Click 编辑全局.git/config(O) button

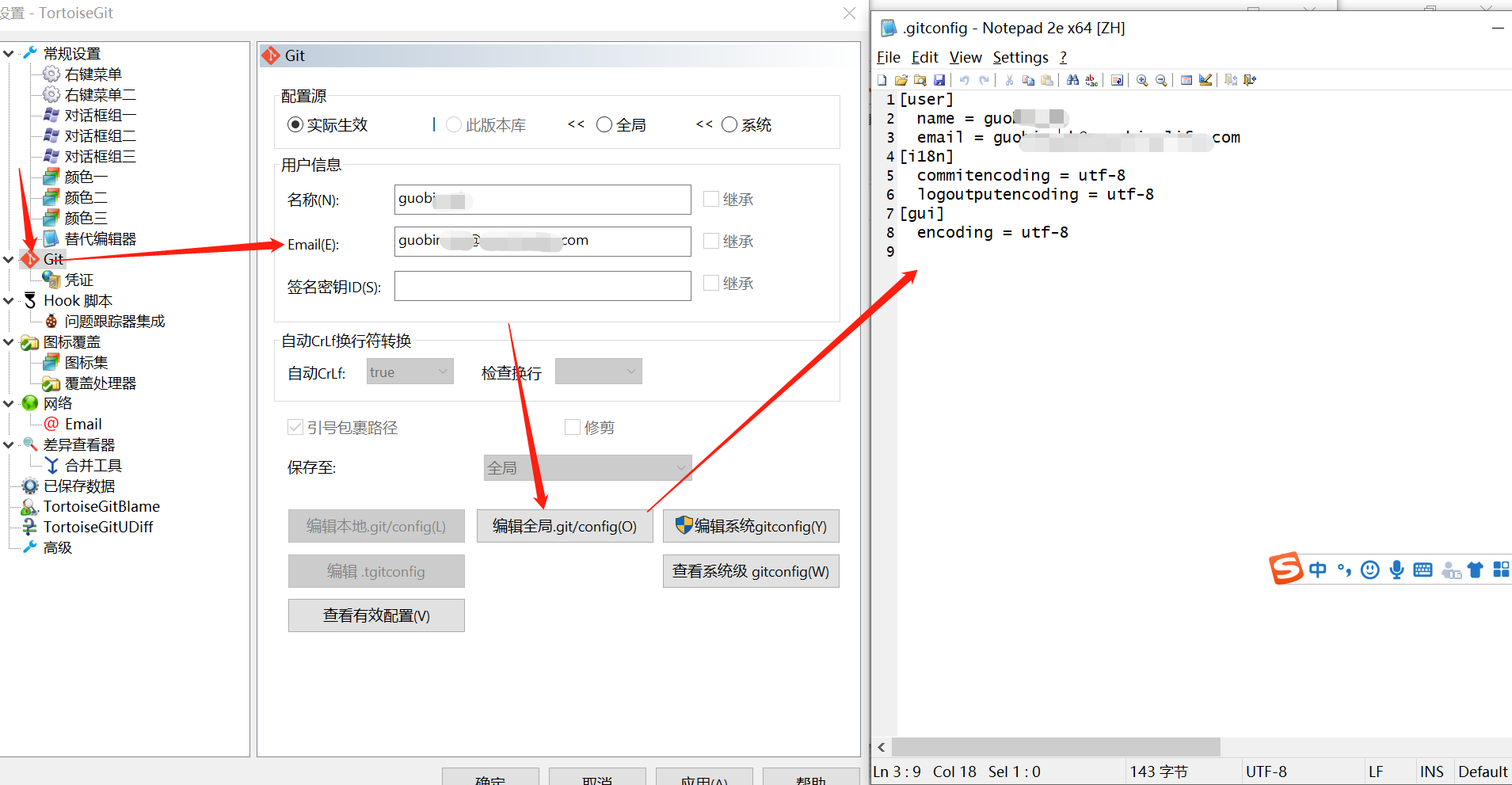click(565, 526)
